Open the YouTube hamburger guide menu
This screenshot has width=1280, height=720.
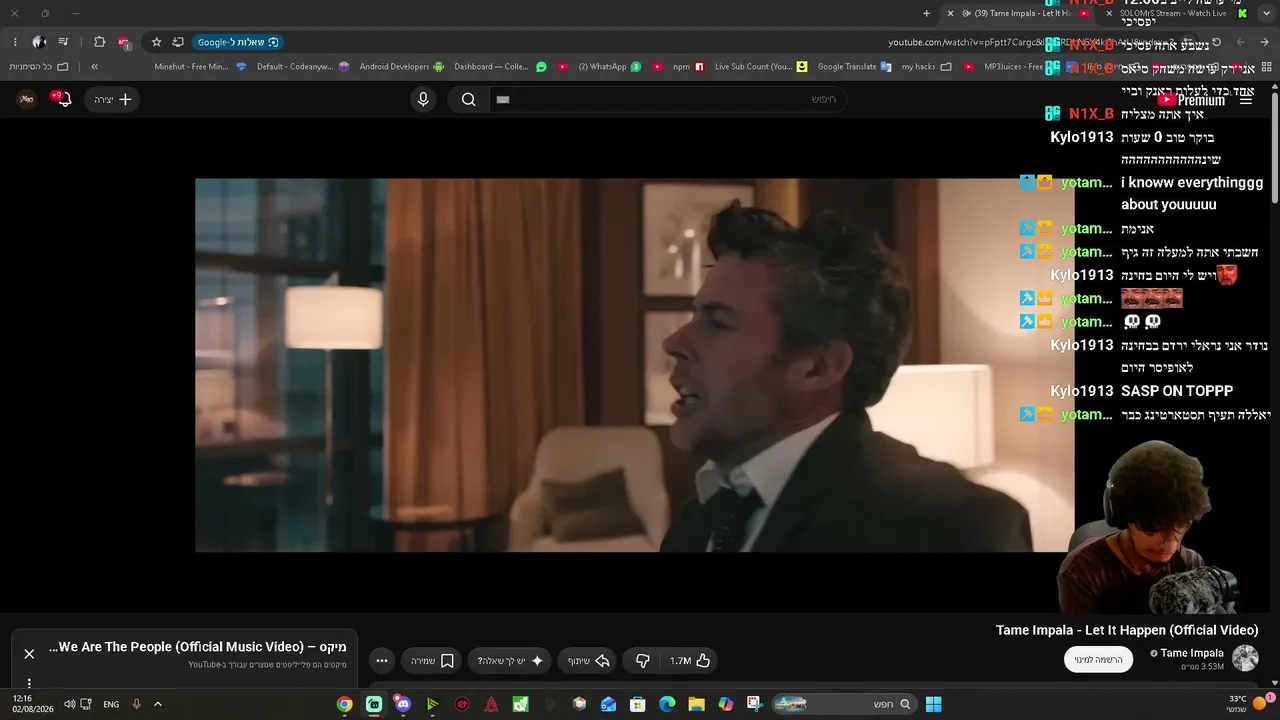(x=1246, y=100)
